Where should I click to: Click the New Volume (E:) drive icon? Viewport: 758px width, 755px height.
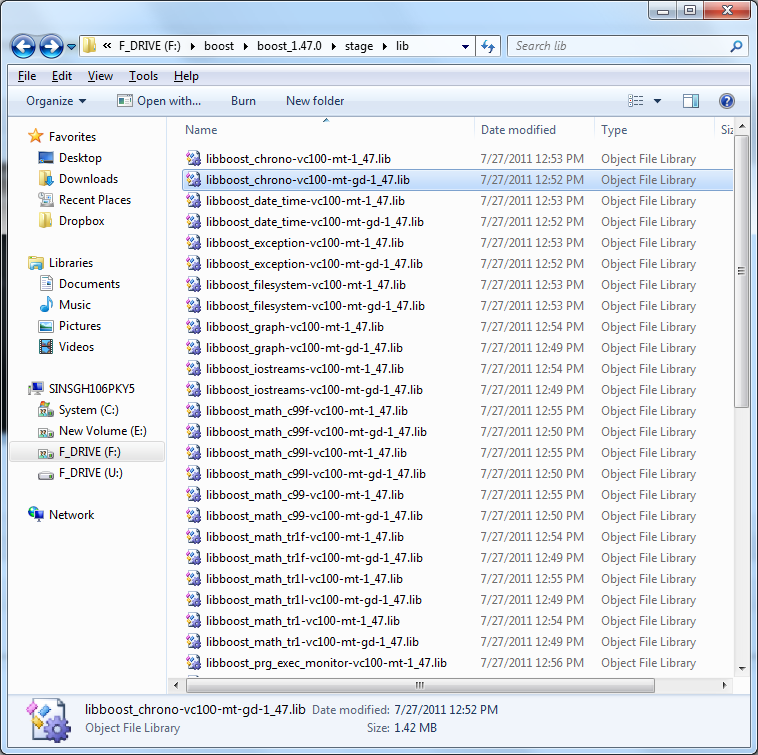coord(46,432)
